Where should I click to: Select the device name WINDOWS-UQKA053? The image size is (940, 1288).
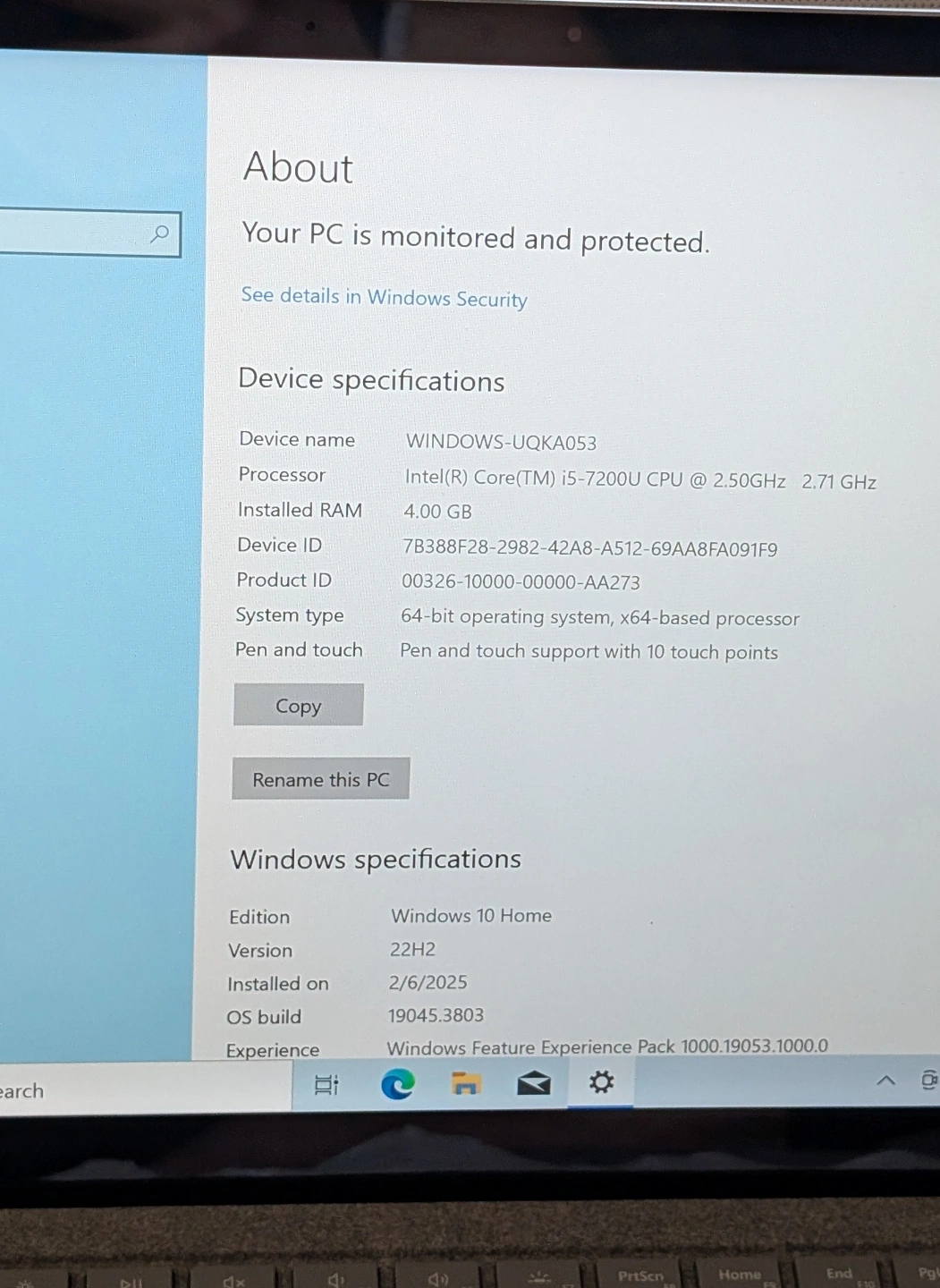click(501, 442)
